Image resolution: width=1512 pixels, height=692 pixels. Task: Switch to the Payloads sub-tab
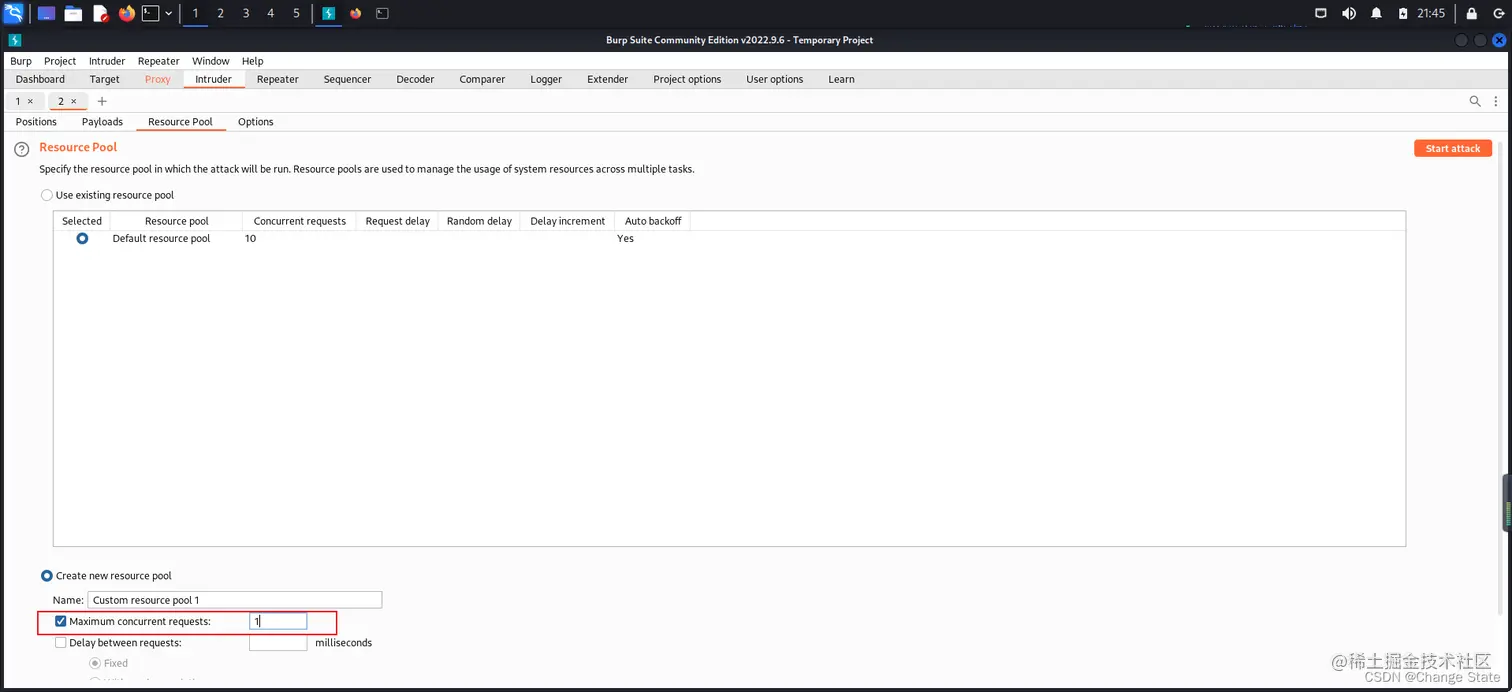pos(102,122)
